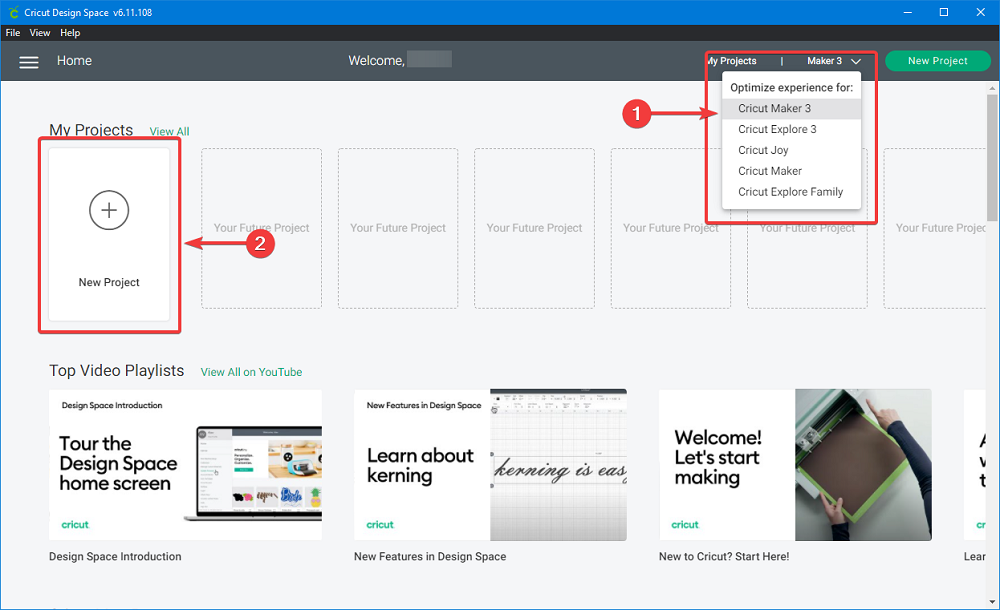The height and width of the screenshot is (610, 1000).
Task: Open the New Project card
Action: pyautogui.click(x=109, y=234)
